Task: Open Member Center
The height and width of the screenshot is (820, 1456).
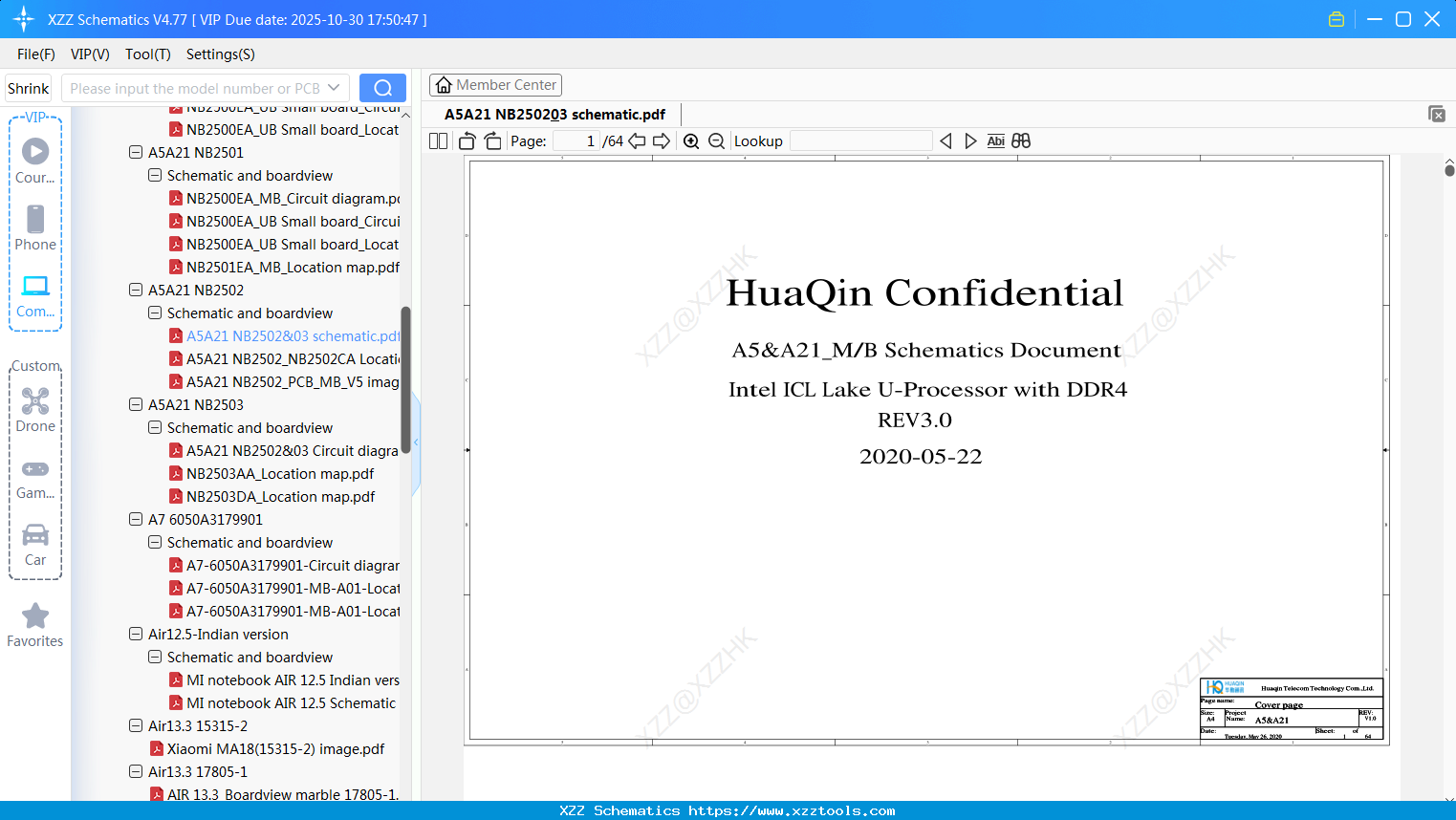Action: click(495, 85)
